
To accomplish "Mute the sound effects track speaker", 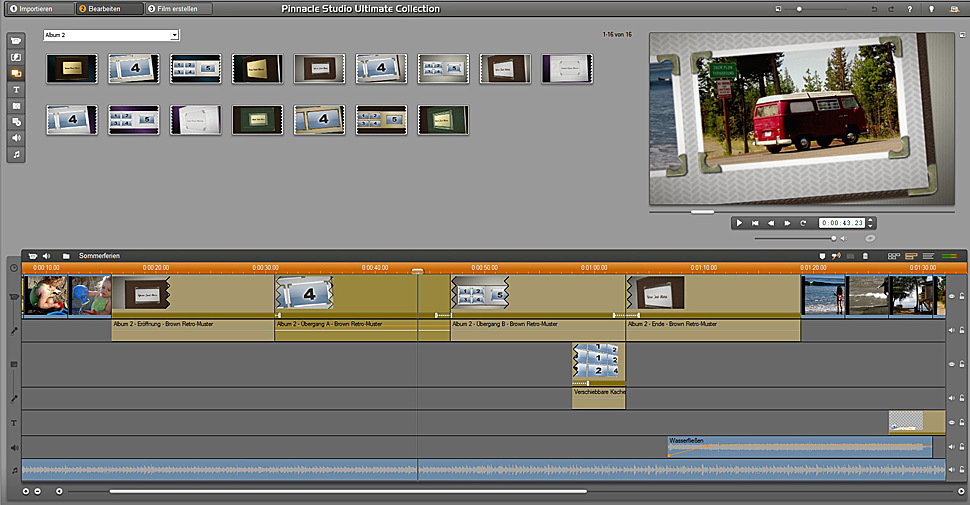I will coord(952,446).
